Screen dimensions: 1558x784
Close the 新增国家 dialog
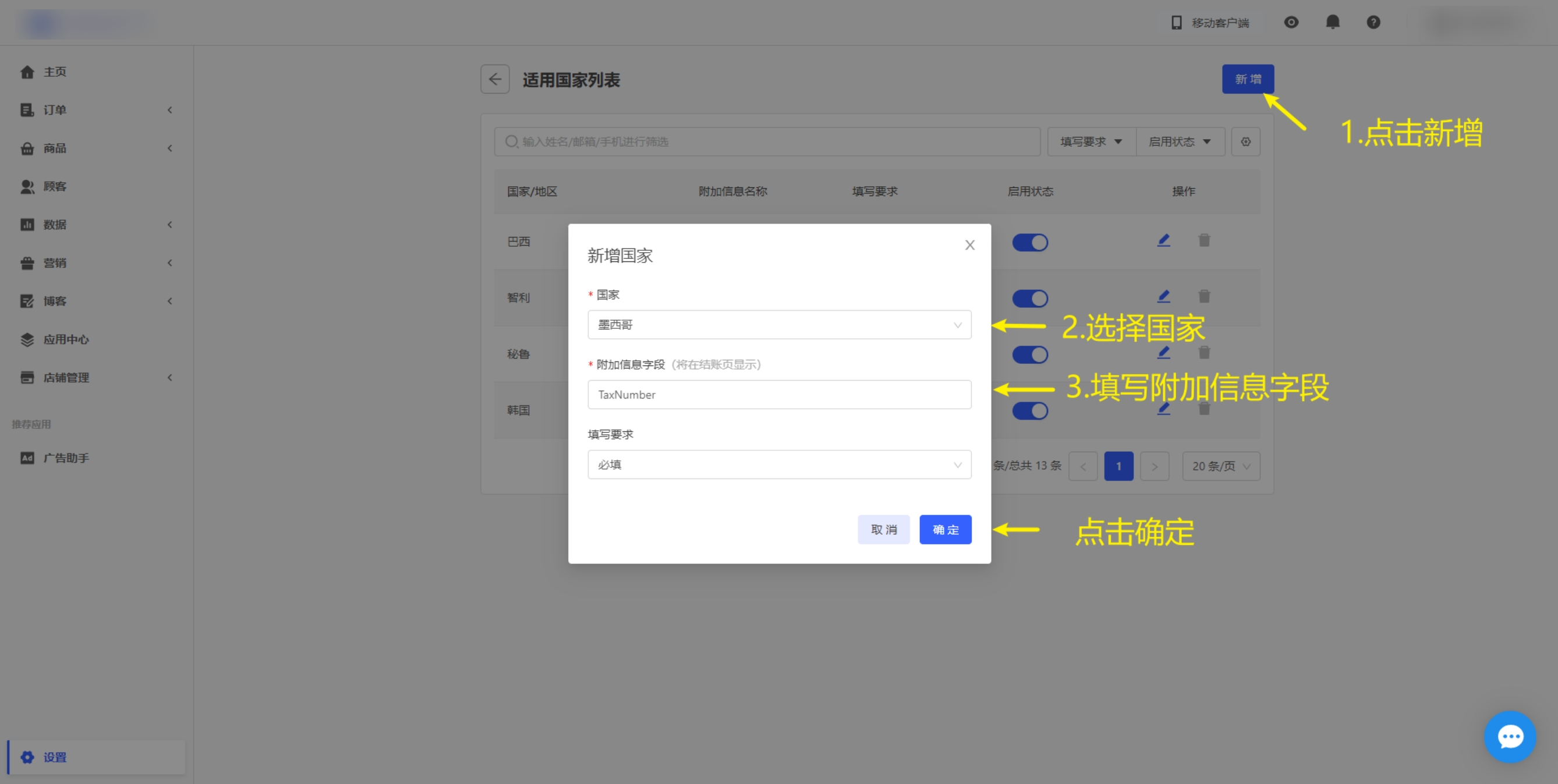pyautogui.click(x=969, y=245)
